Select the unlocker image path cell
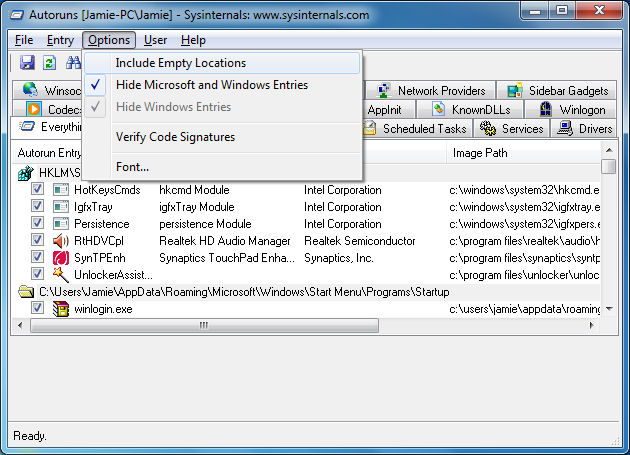This screenshot has height=455, width=630. pos(525,275)
